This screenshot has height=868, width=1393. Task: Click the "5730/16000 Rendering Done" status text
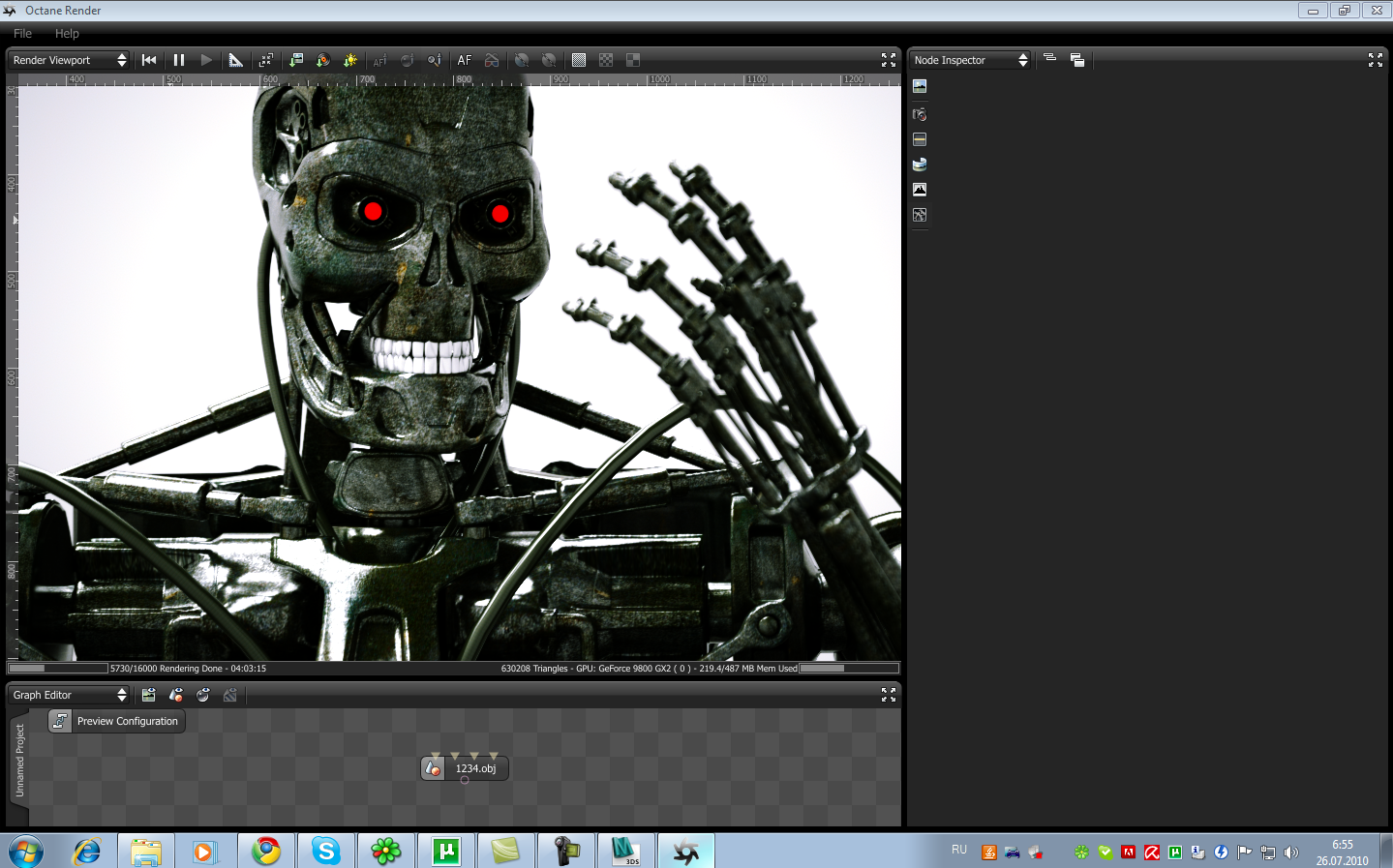[188, 669]
